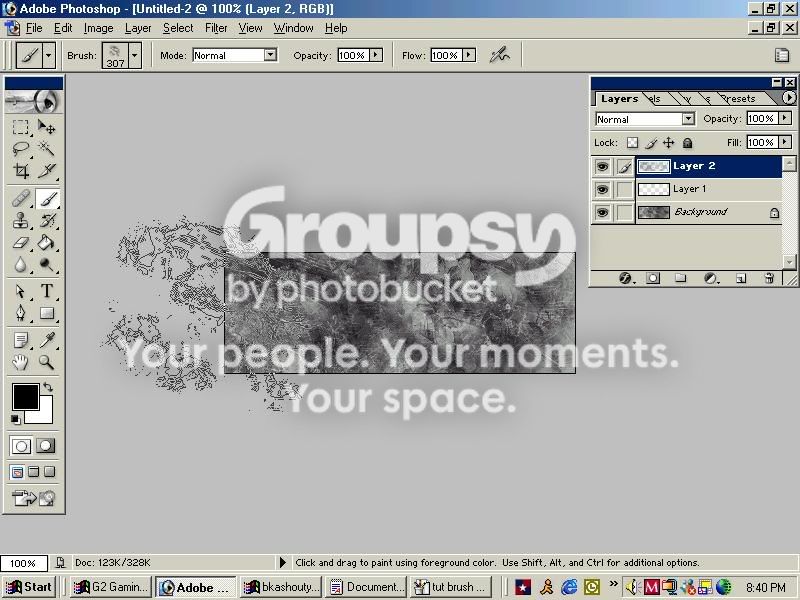800x600 pixels.
Task: Select the Magic Wand tool
Action: (x=46, y=148)
